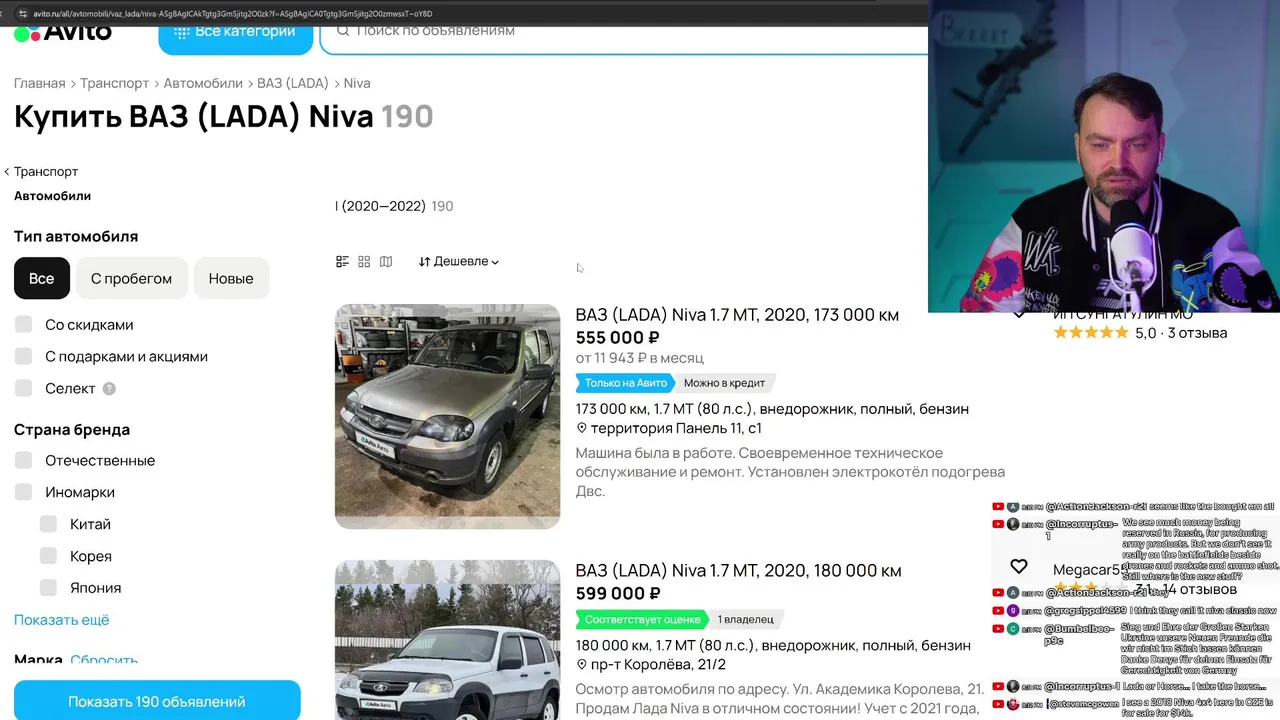Open 'ВАЗ (LADA)' breadcrumb link
This screenshot has width=1280, height=720.
(x=293, y=83)
